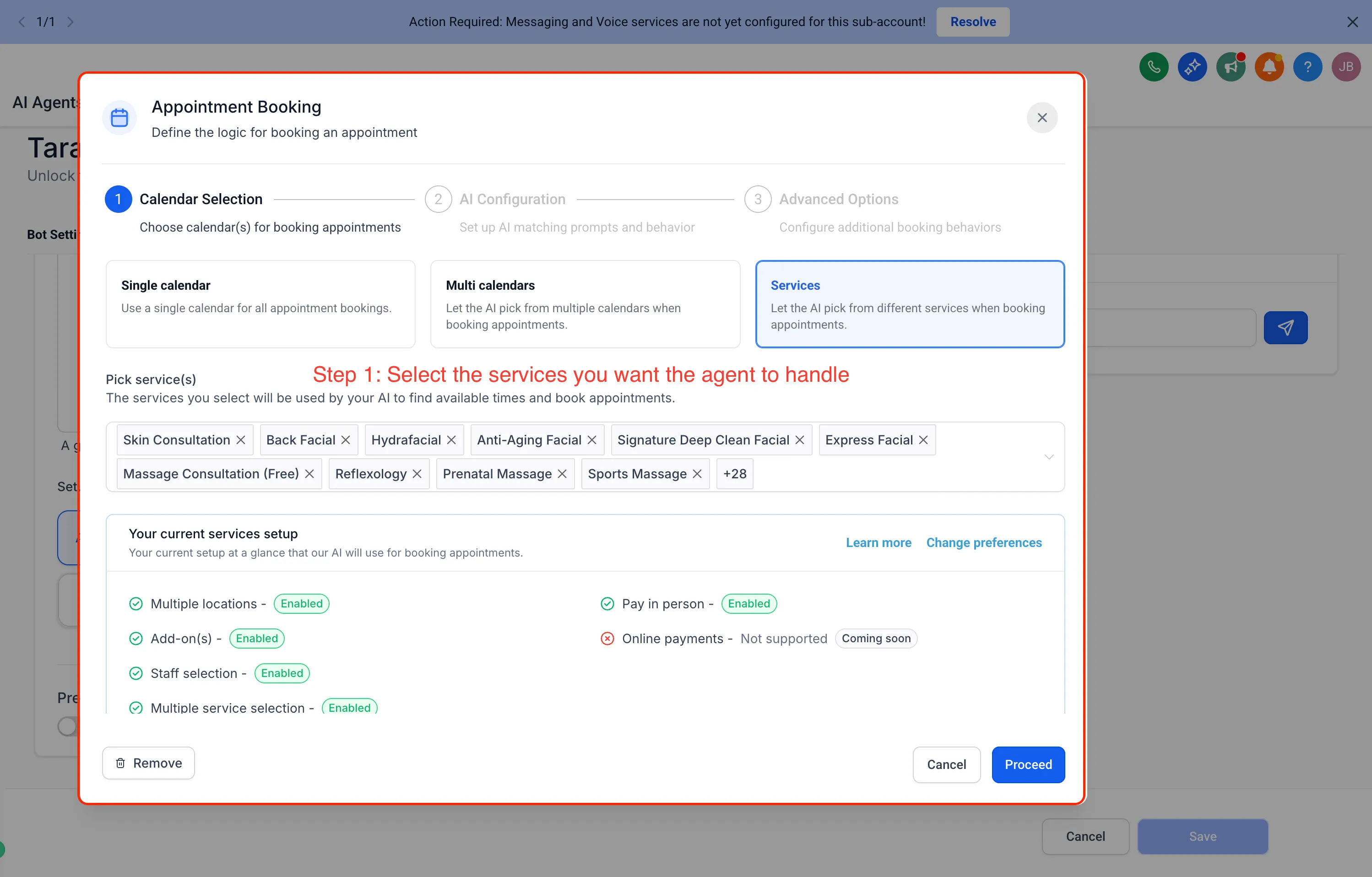Open the notifications bell icon
The image size is (1372, 877).
coord(1269,67)
